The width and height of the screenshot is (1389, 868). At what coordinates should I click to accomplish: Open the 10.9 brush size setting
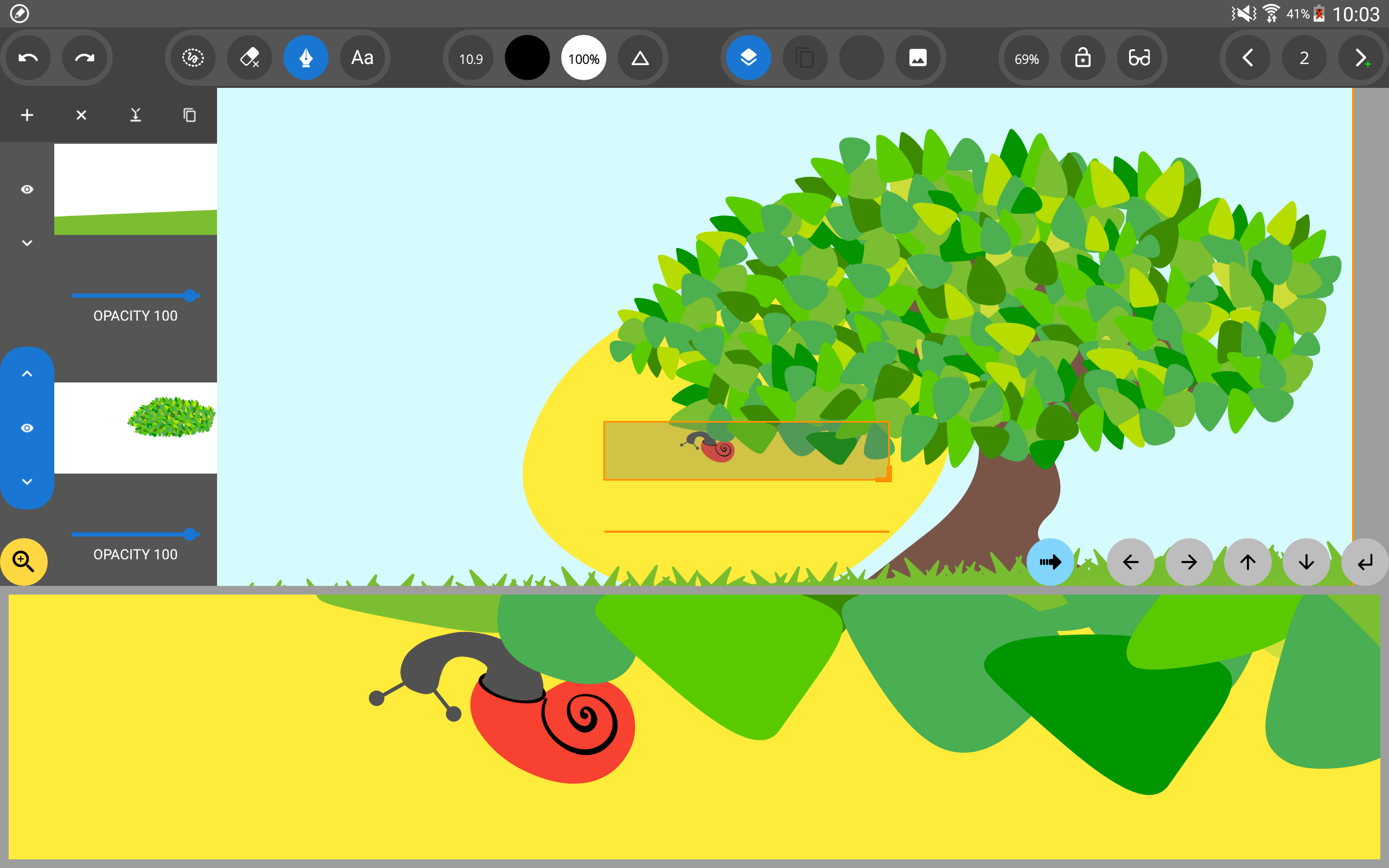pyautogui.click(x=470, y=58)
